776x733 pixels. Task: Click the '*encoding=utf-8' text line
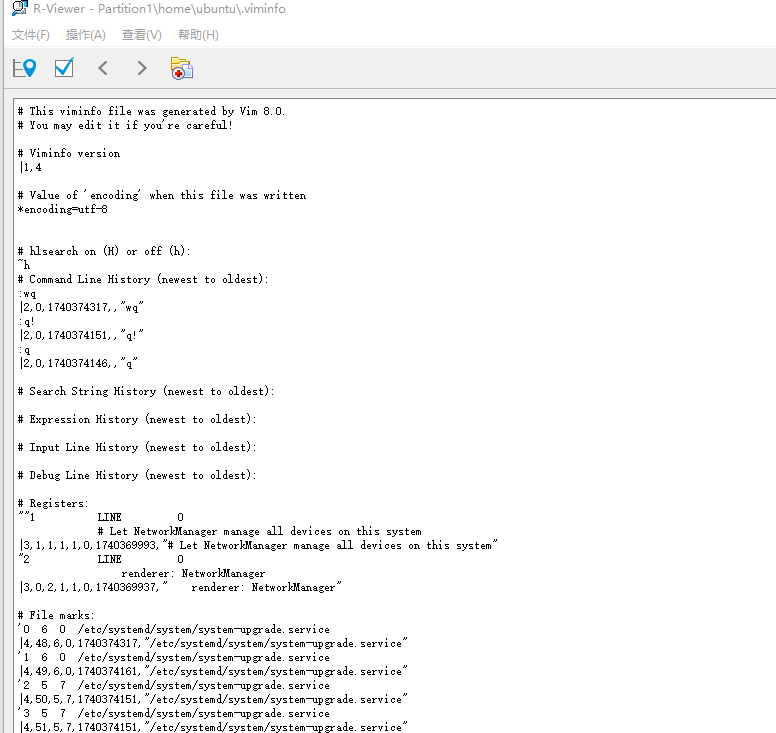(x=62, y=209)
